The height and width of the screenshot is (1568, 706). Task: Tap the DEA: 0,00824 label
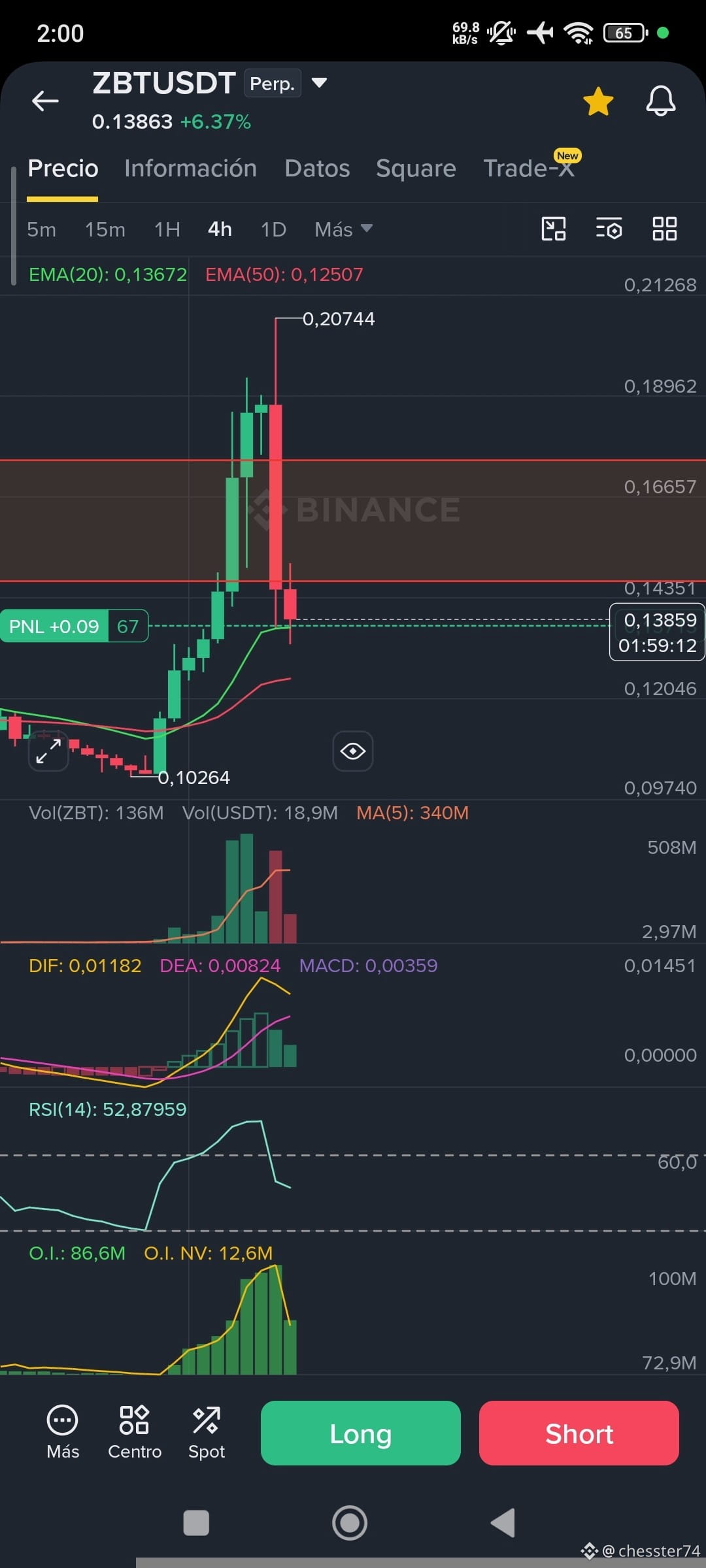coord(220,966)
